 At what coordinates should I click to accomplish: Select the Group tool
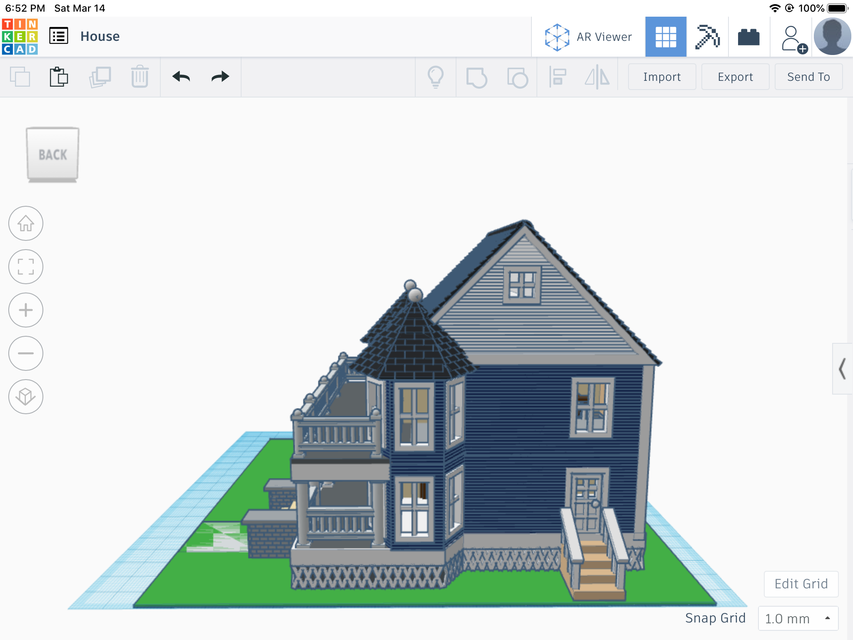pos(476,76)
